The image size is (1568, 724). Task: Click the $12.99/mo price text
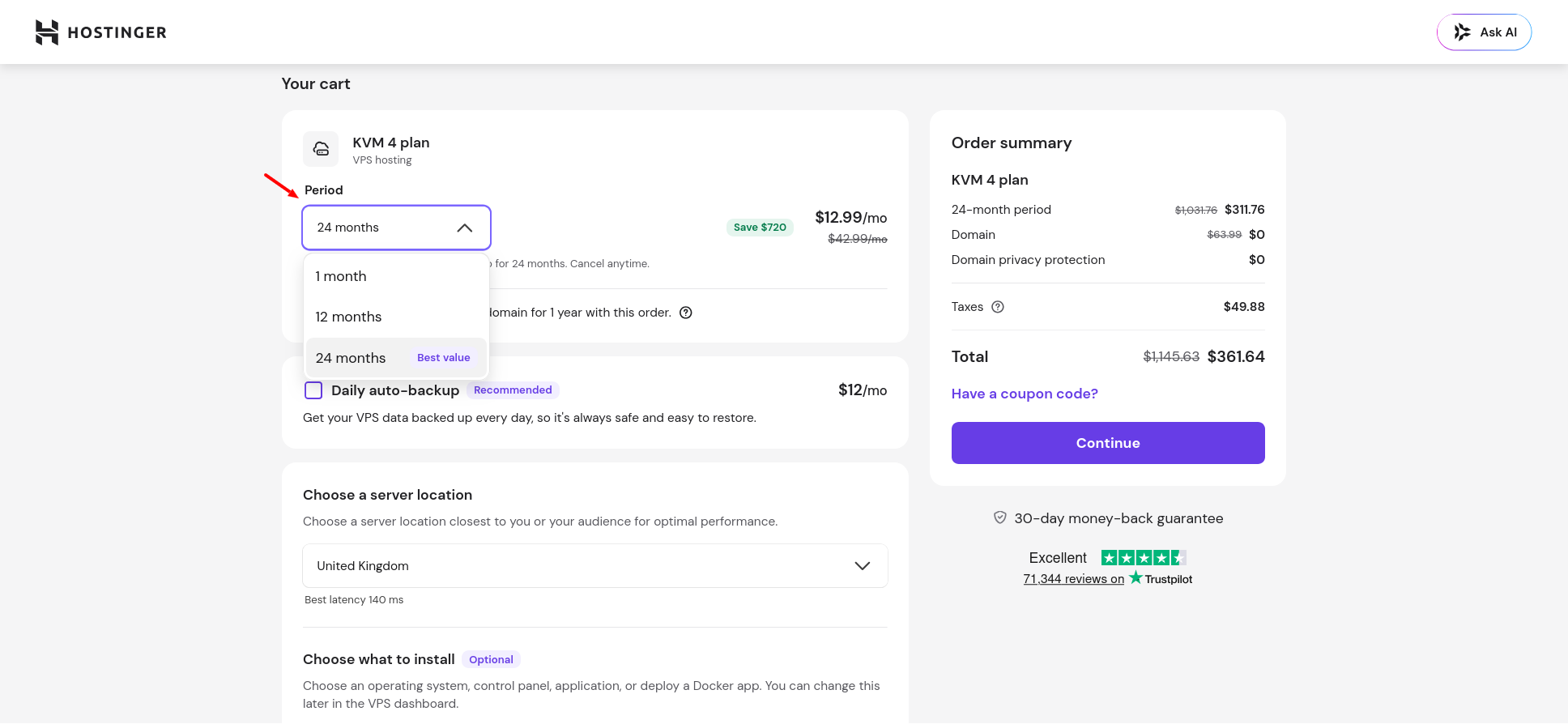[x=851, y=217]
